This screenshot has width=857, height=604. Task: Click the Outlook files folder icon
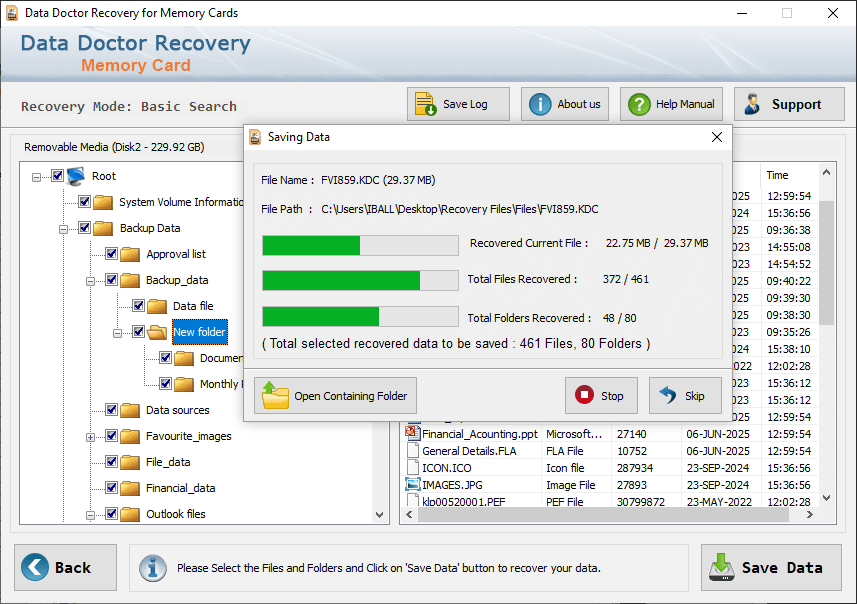tap(130, 514)
